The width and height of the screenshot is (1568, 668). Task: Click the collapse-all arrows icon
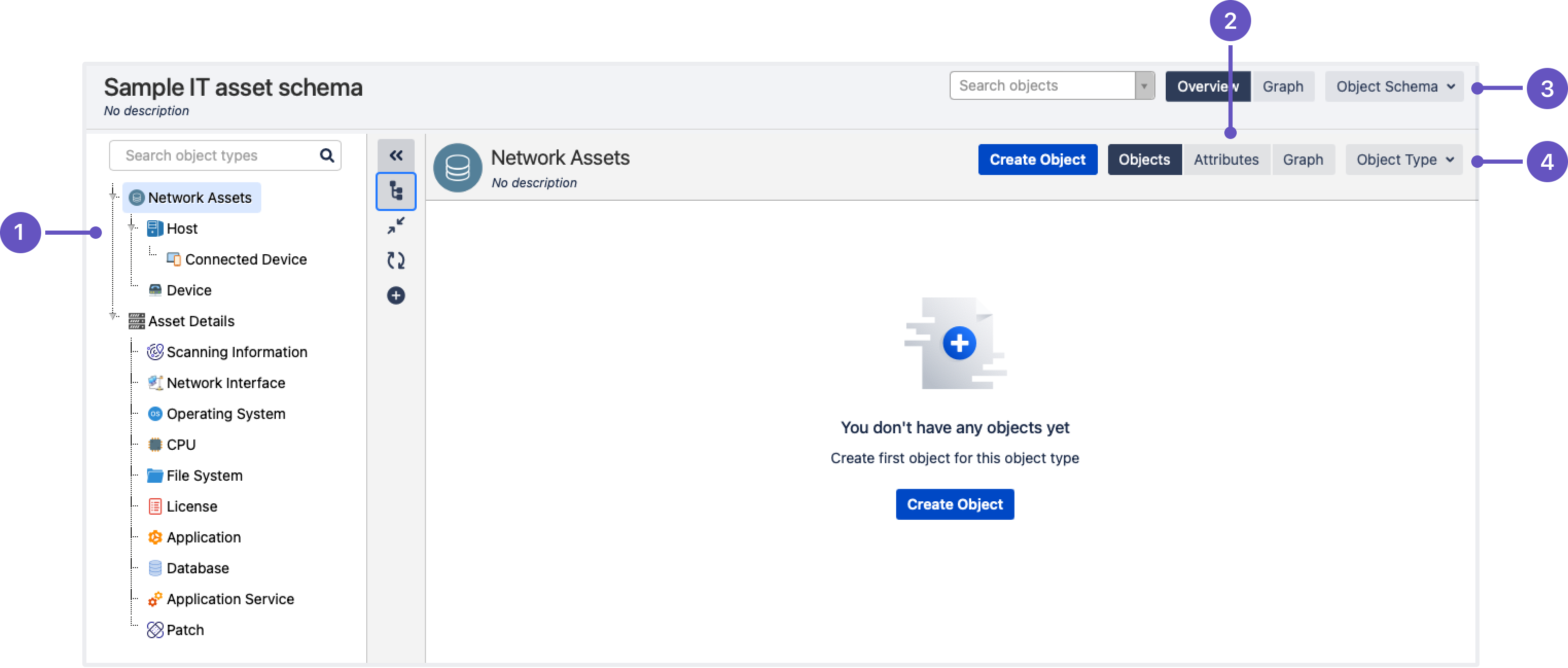[396, 226]
